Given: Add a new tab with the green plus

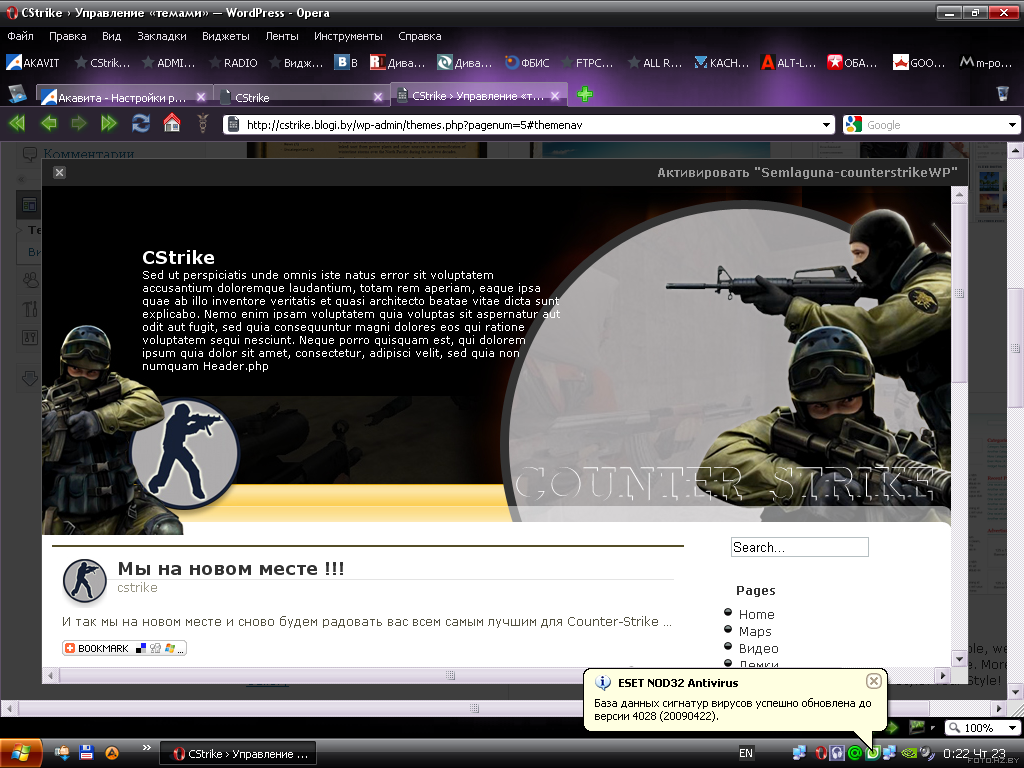Looking at the screenshot, I should click(x=584, y=95).
